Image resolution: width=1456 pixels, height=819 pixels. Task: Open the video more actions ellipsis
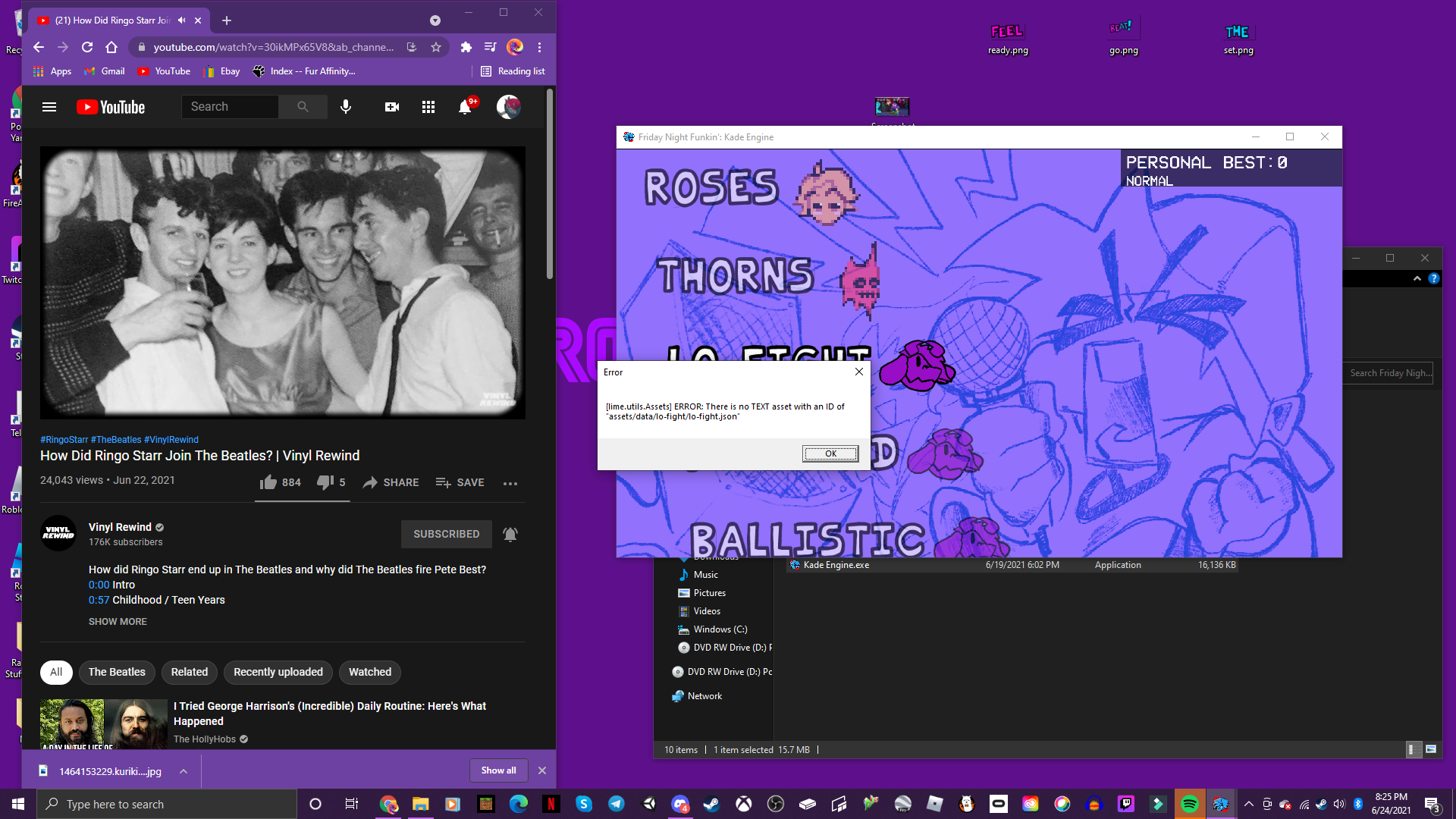coord(510,483)
